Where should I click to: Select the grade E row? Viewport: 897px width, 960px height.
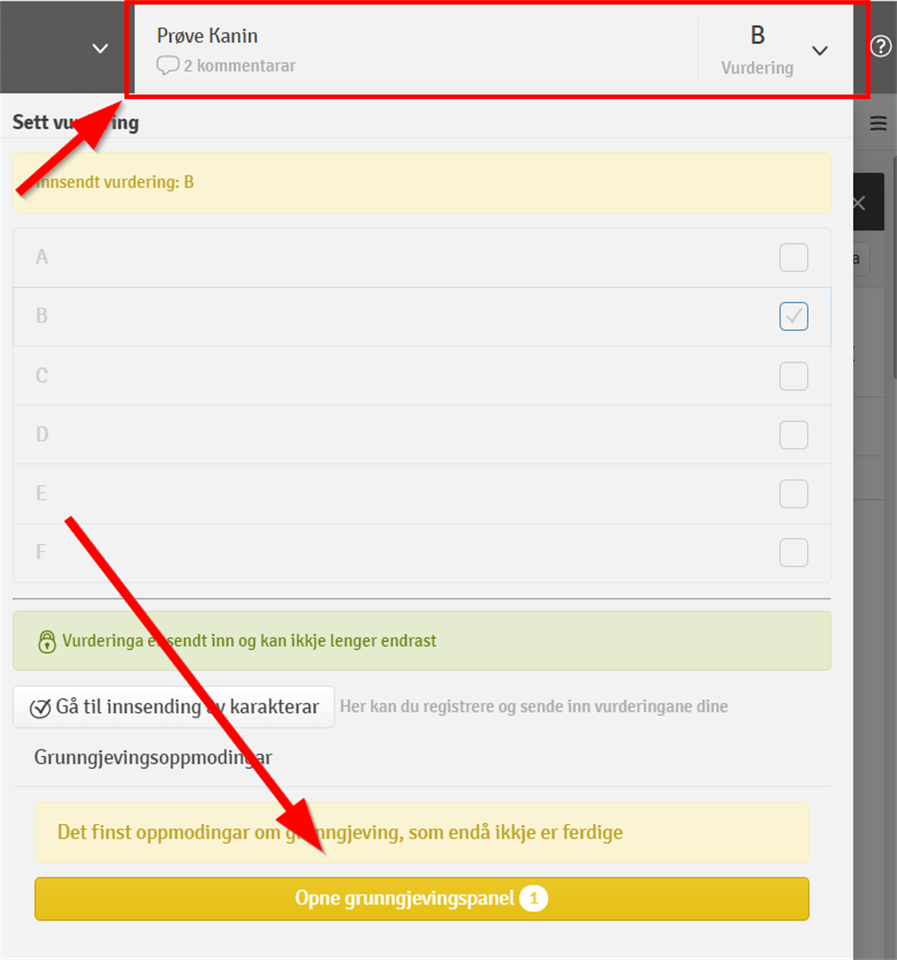(422, 493)
